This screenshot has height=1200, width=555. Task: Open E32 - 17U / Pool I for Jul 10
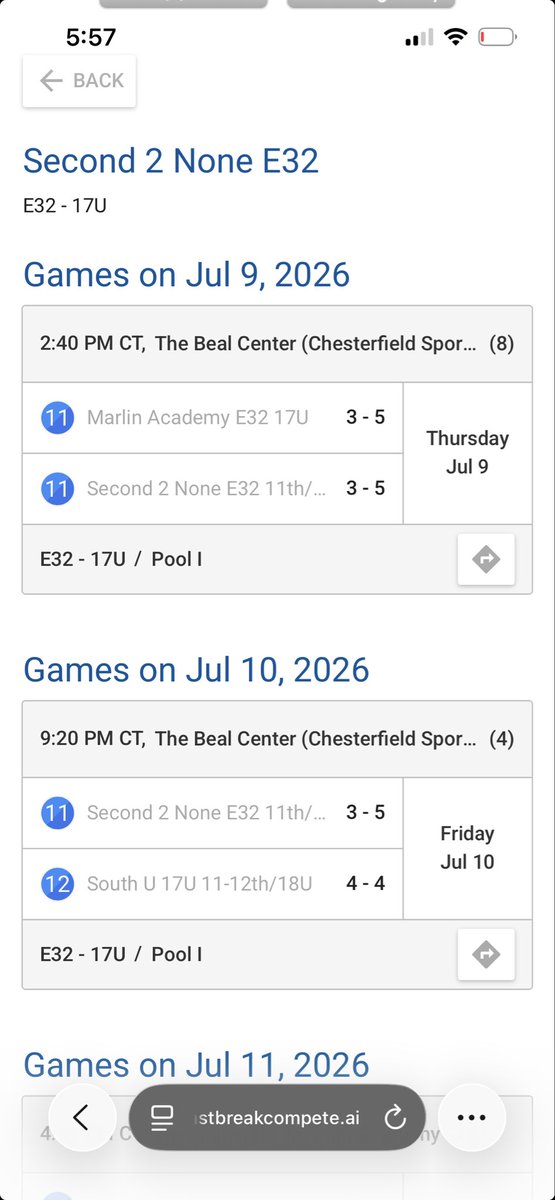[121, 954]
